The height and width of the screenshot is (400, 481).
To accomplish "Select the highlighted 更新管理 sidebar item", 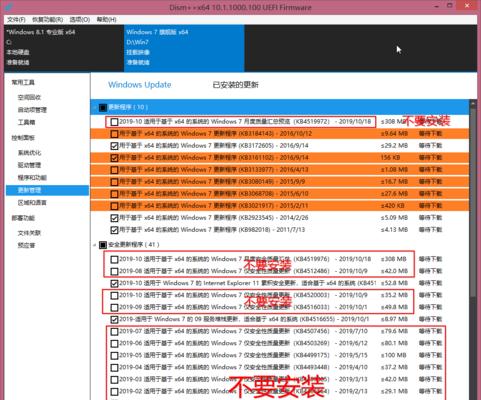I will click(47, 190).
